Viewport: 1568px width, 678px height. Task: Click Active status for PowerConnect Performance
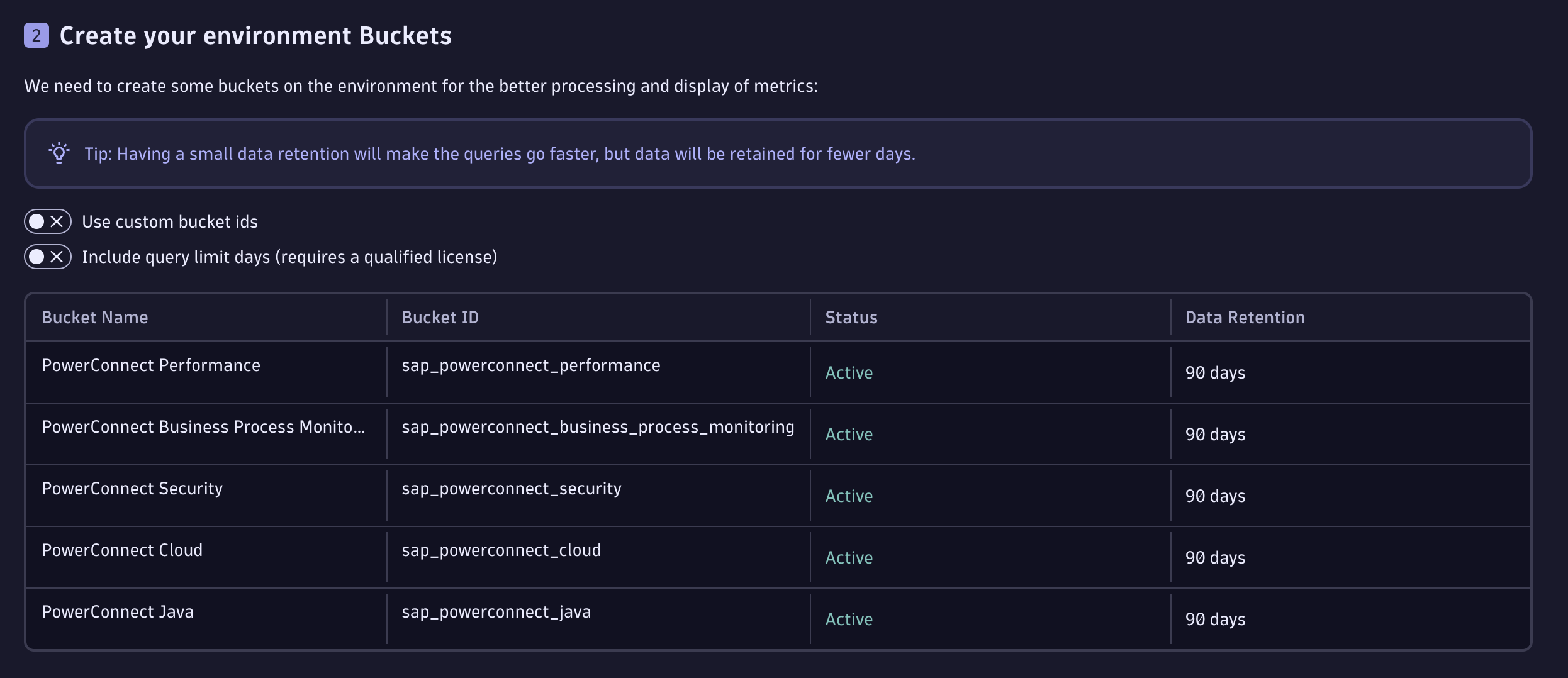(849, 373)
